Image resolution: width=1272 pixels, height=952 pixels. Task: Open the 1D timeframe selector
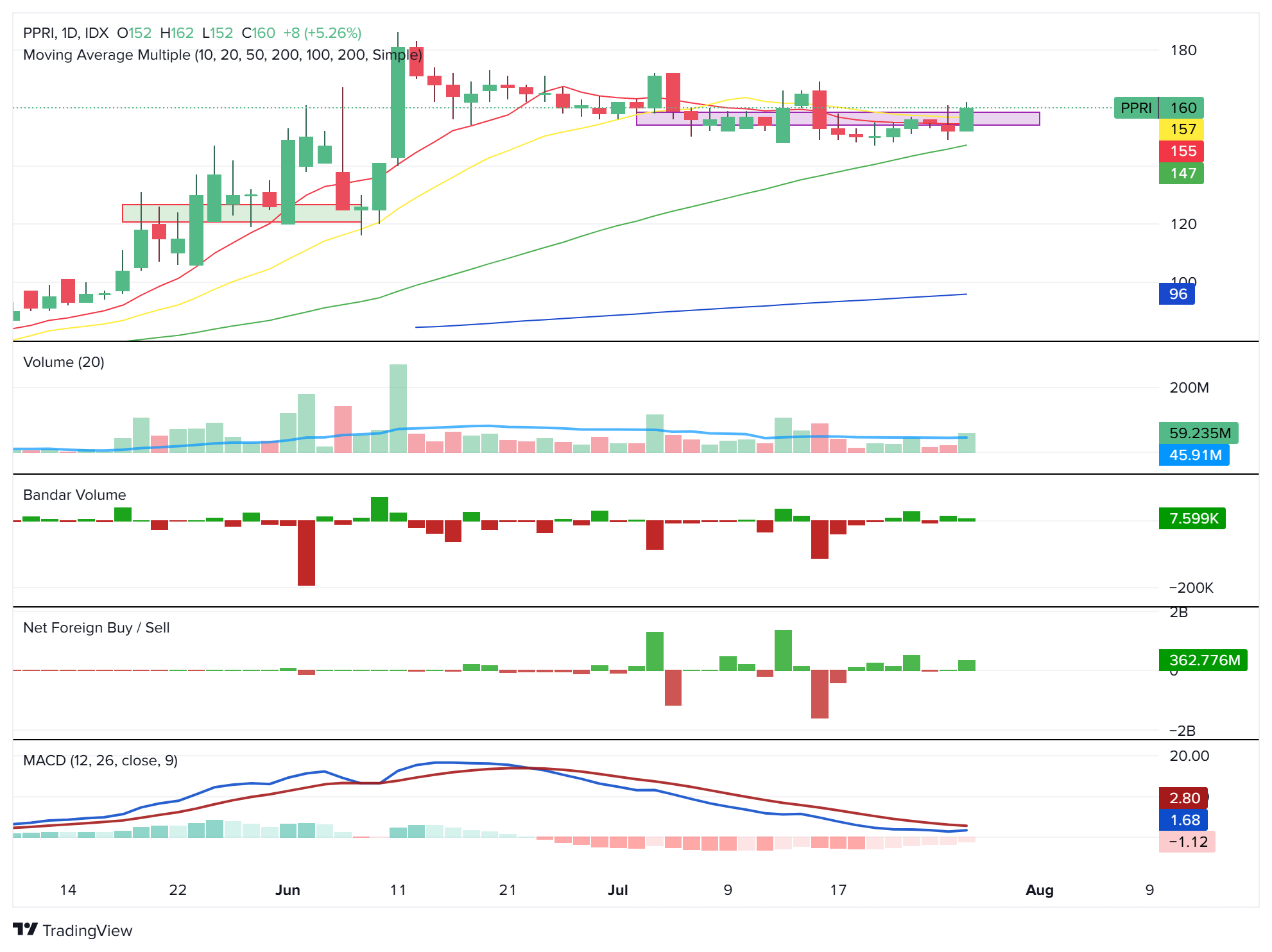click(69, 33)
